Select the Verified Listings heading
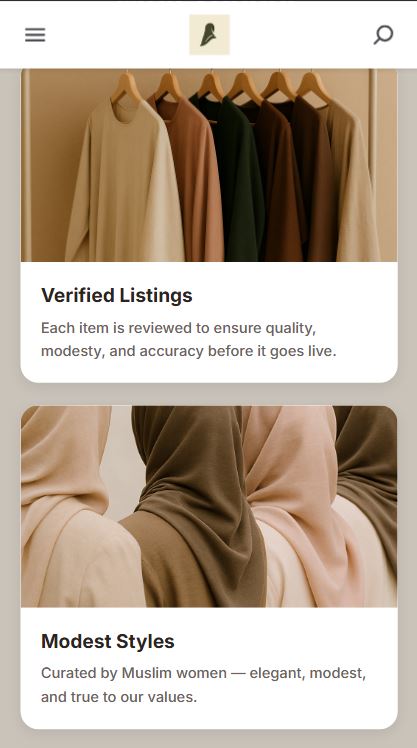The height and width of the screenshot is (748, 417). coord(117,295)
